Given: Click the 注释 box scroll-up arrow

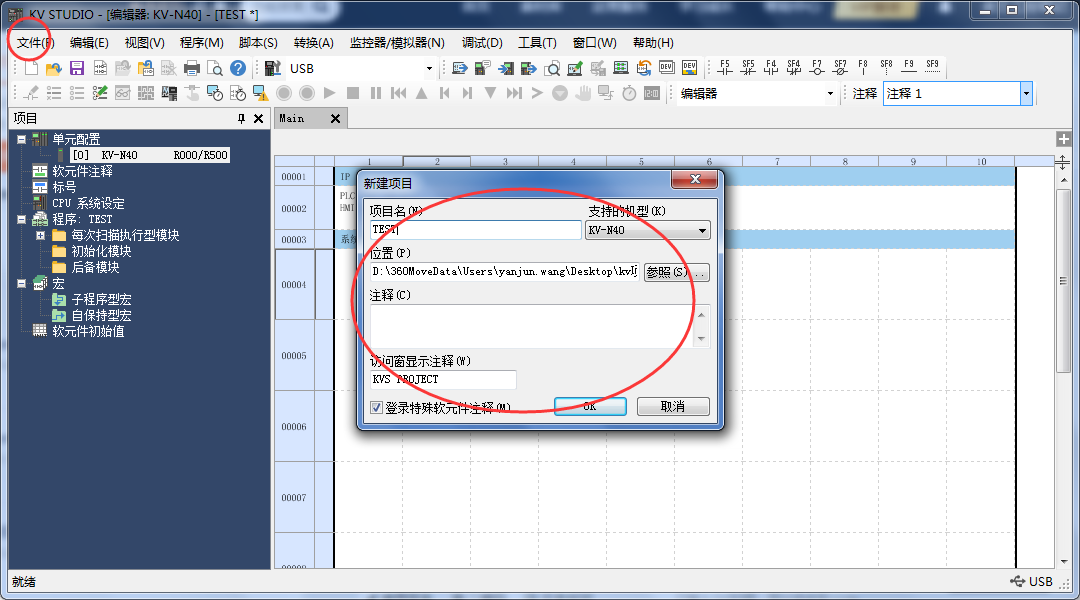Looking at the screenshot, I should 701,315.
